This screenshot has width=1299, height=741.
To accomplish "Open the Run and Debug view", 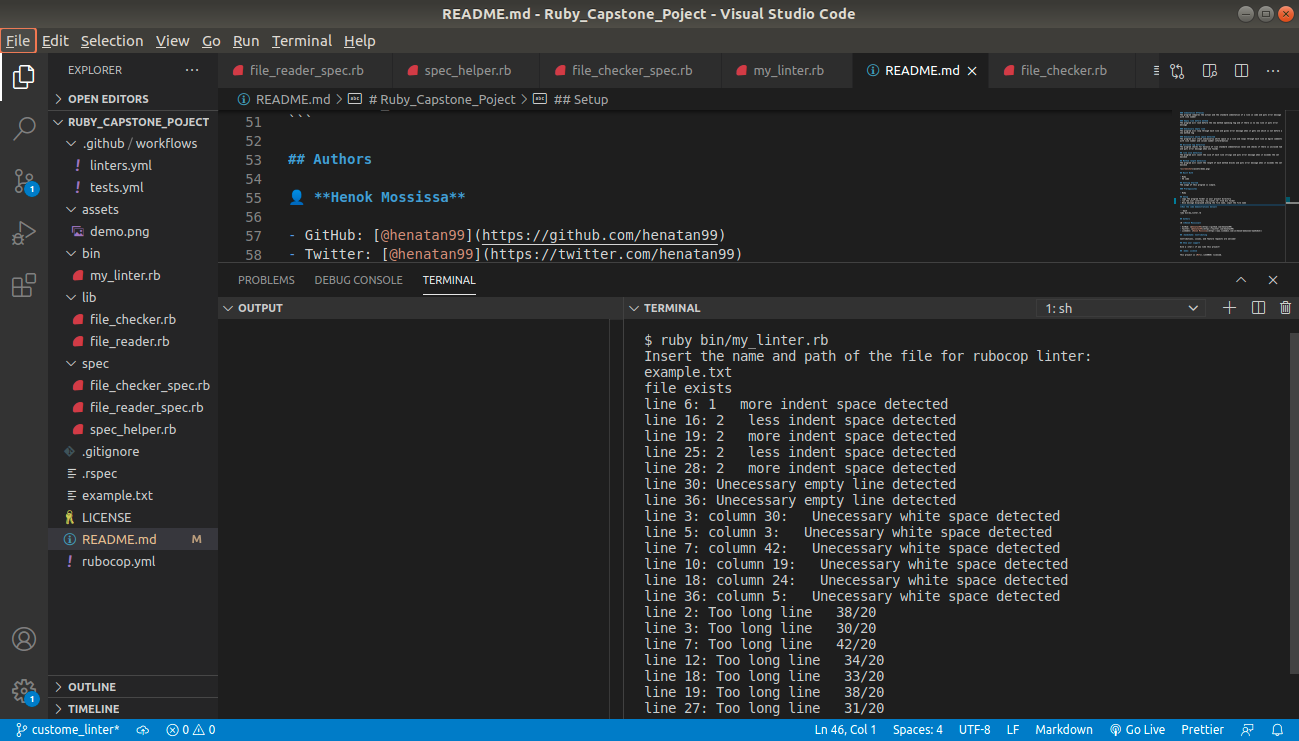I will point(24,234).
